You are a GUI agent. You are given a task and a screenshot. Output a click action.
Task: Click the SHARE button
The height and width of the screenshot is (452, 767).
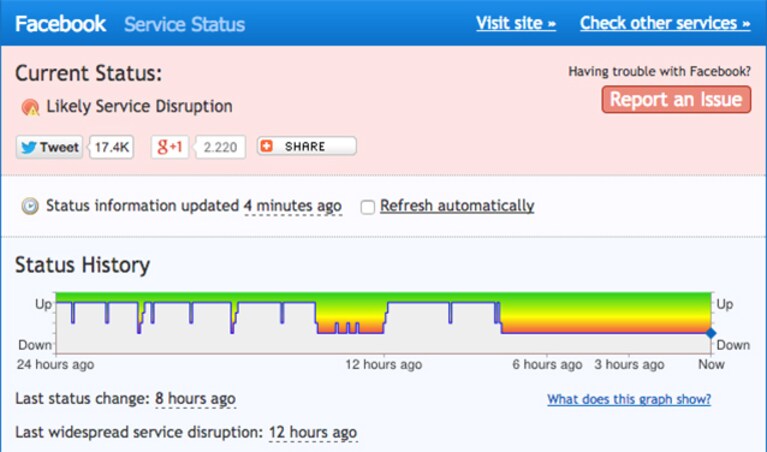pyautogui.click(x=307, y=146)
